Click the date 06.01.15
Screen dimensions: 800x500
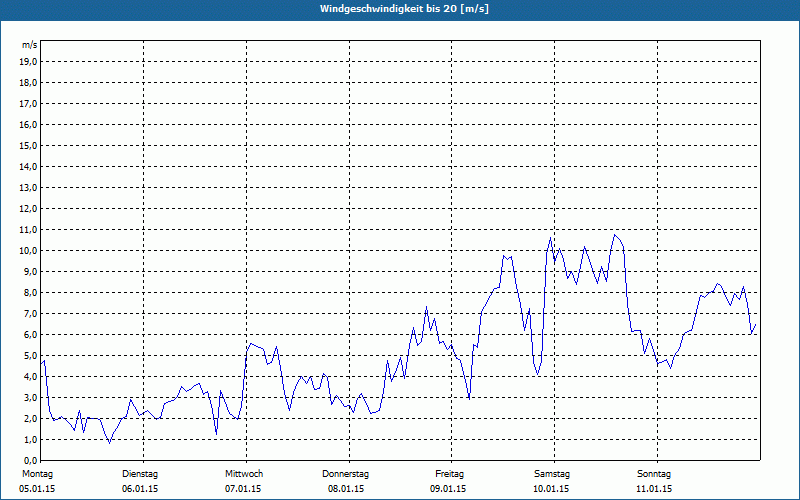(140, 489)
